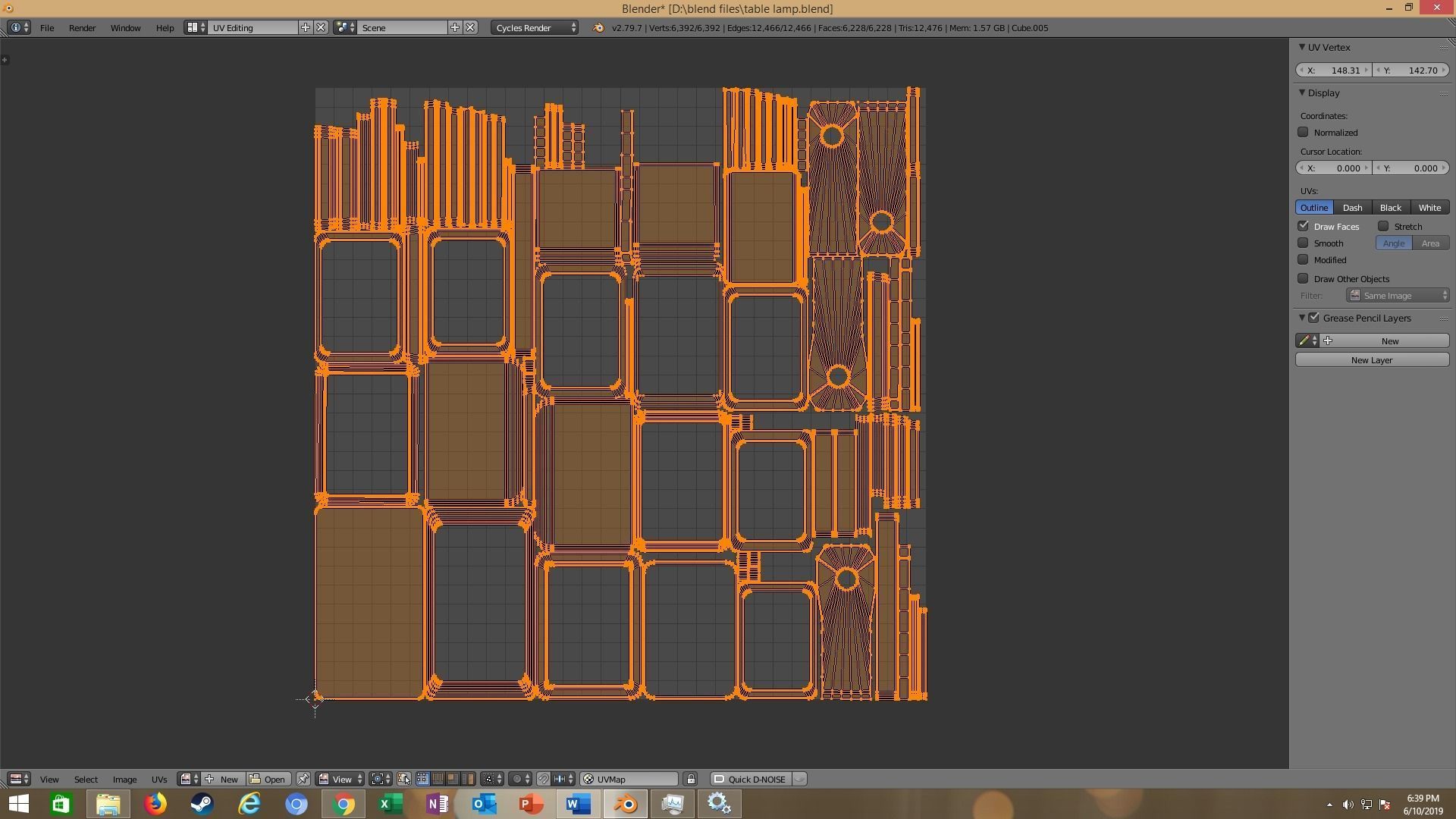Open the Cycles Render engine dropdown
Viewport: 1456px width, 819px height.
point(535,27)
